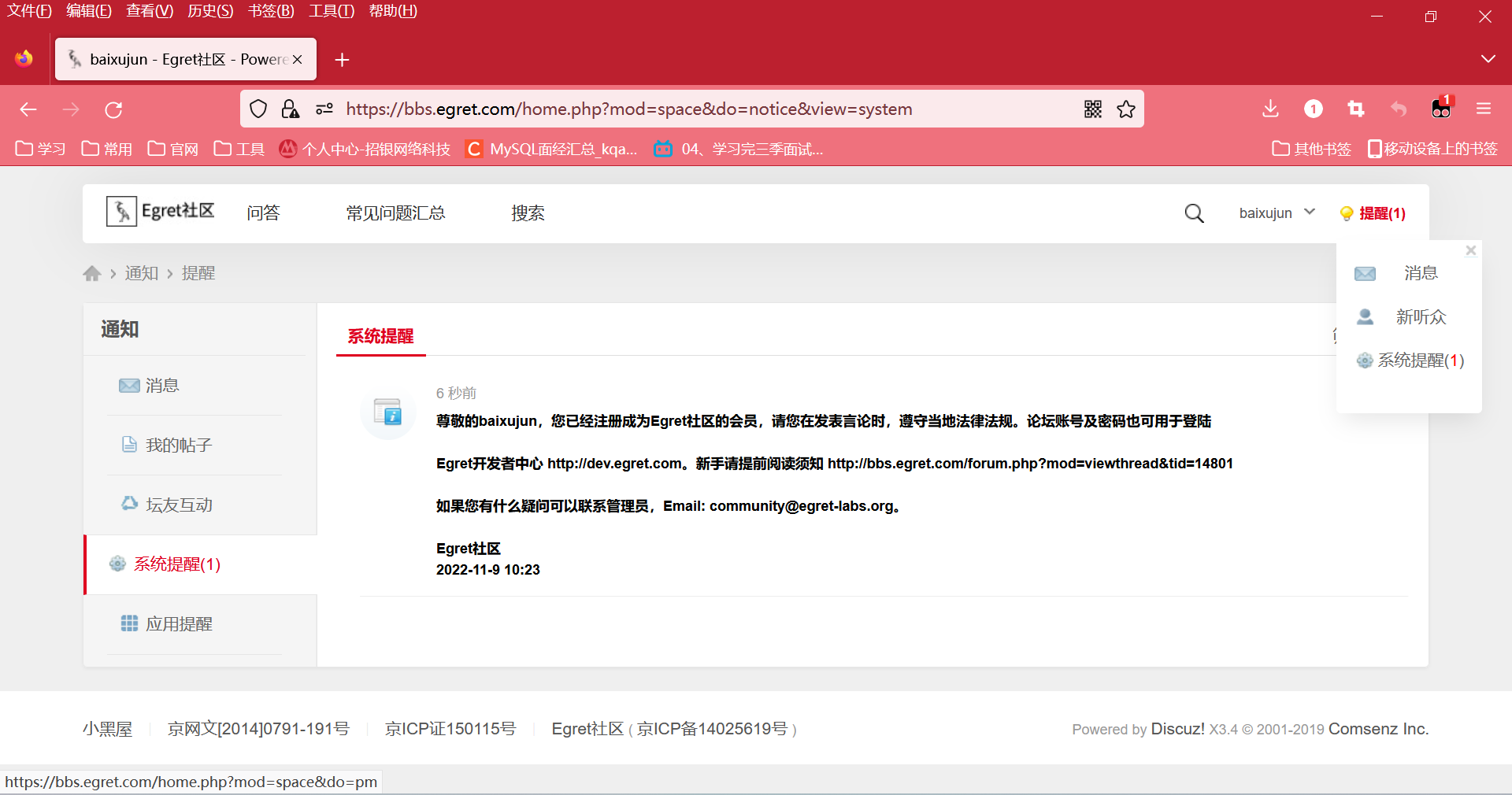1512x795 pixels.
Task: Open Comsenz Inc. footer link
Action: (x=1378, y=729)
